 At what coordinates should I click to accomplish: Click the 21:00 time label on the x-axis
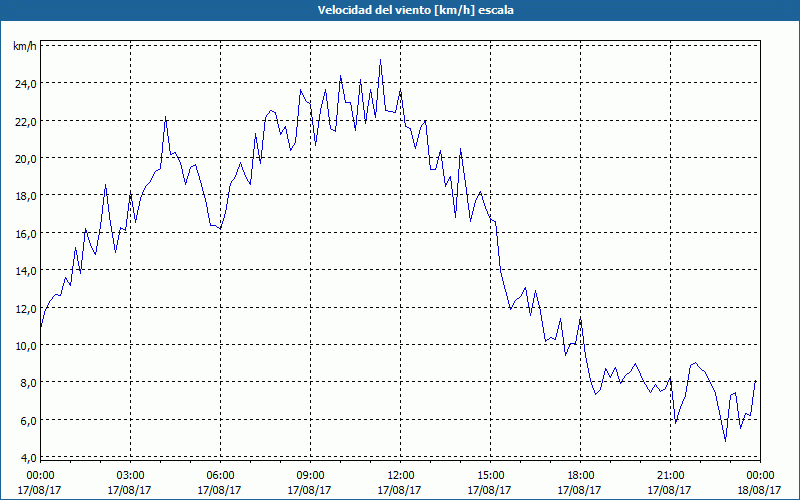670,476
